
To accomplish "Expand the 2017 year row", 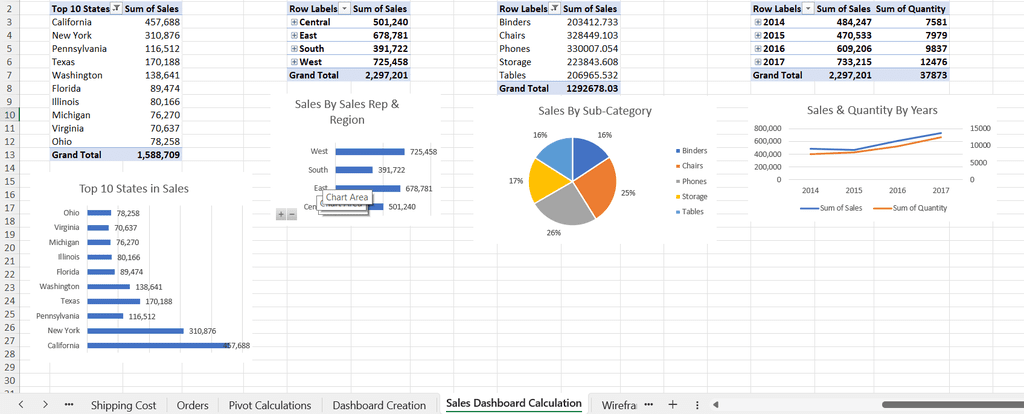I will point(757,62).
